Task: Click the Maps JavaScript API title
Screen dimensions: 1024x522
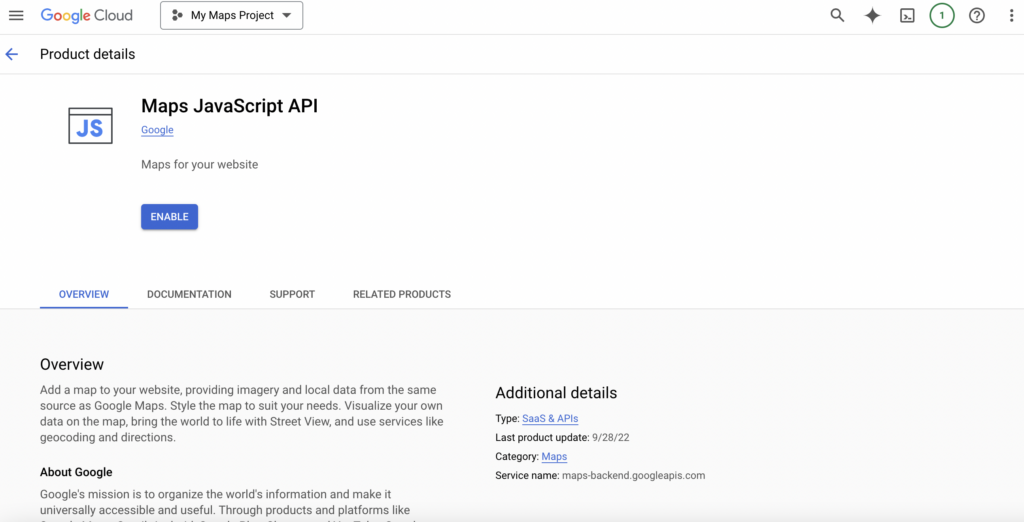Action: click(229, 106)
